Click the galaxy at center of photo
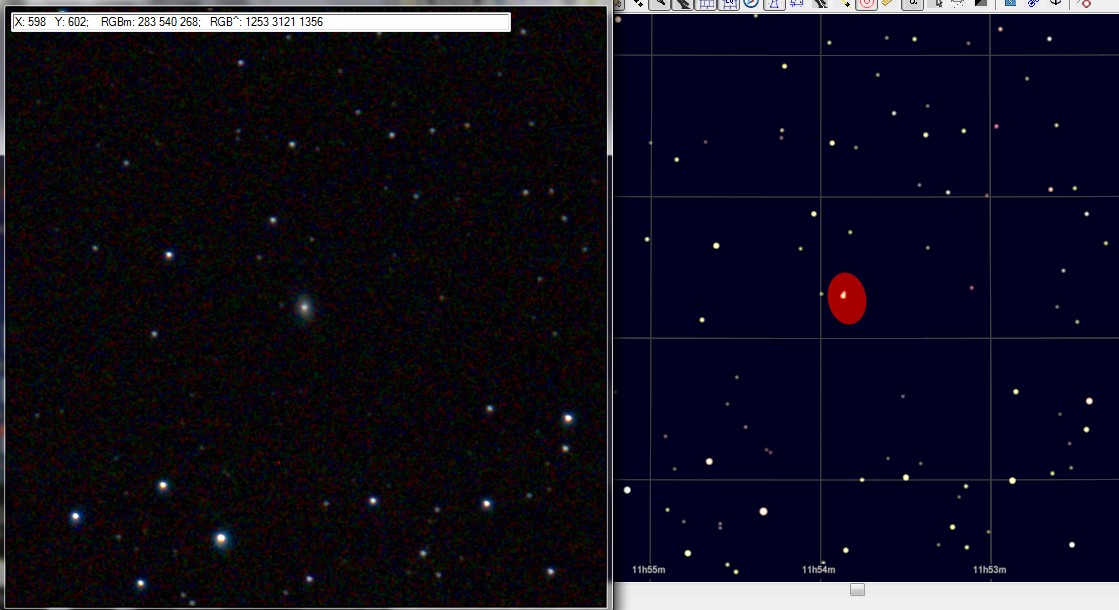Viewport: 1119px width, 610px height. point(305,307)
